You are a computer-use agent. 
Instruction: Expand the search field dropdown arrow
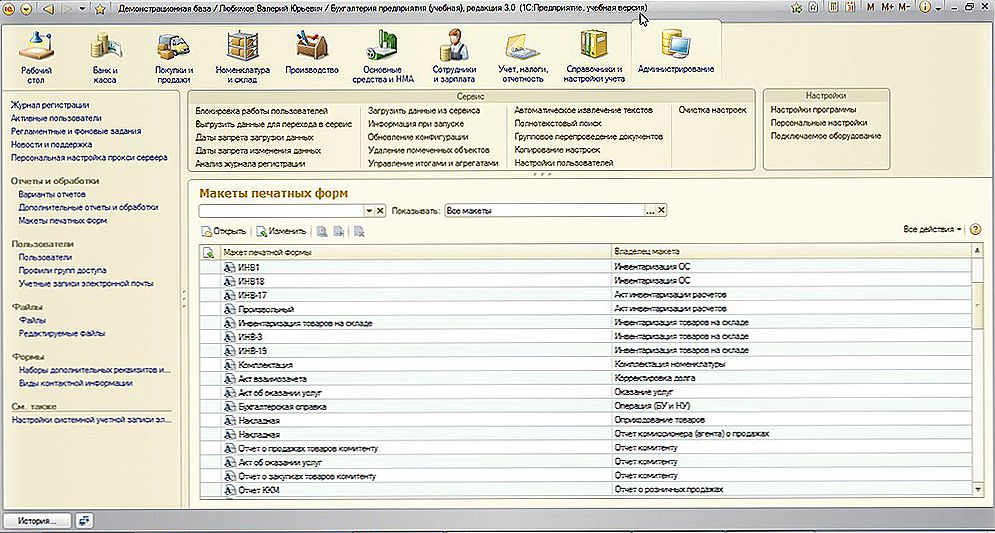tap(367, 211)
